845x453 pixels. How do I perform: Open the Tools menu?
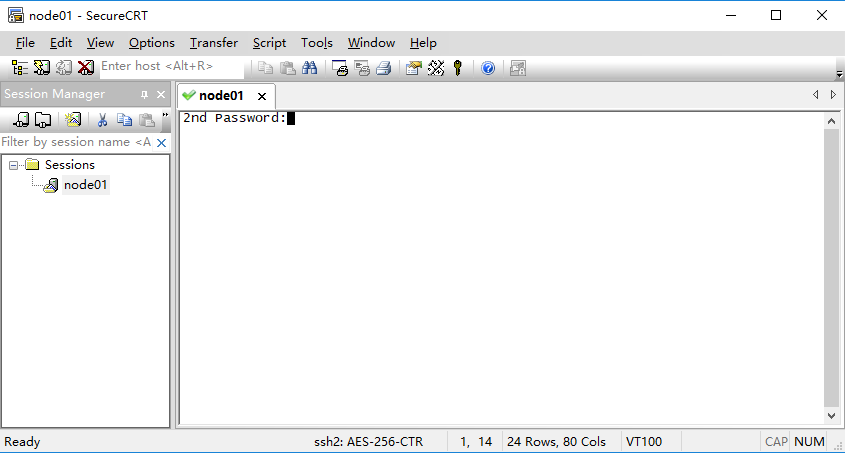point(316,43)
